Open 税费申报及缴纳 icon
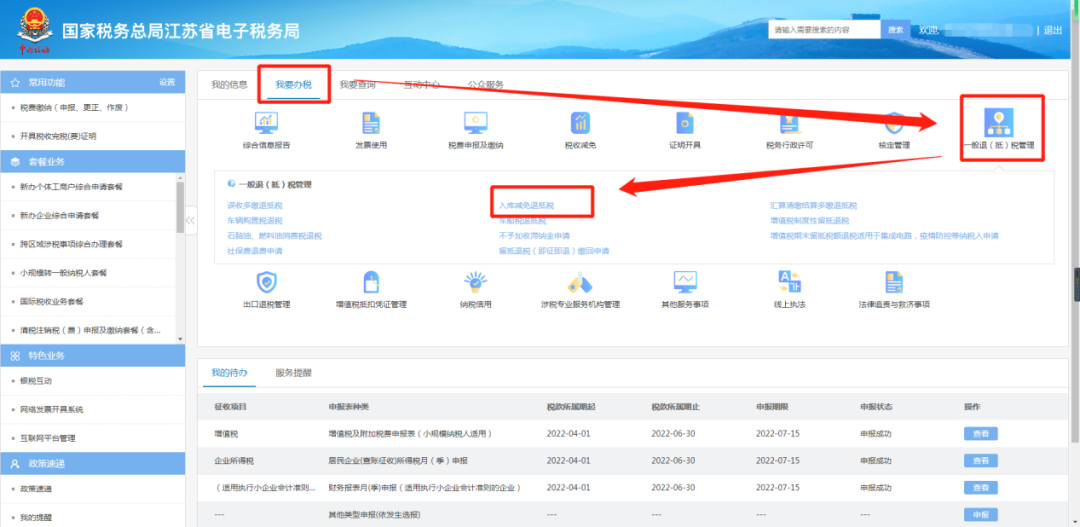 (475, 123)
